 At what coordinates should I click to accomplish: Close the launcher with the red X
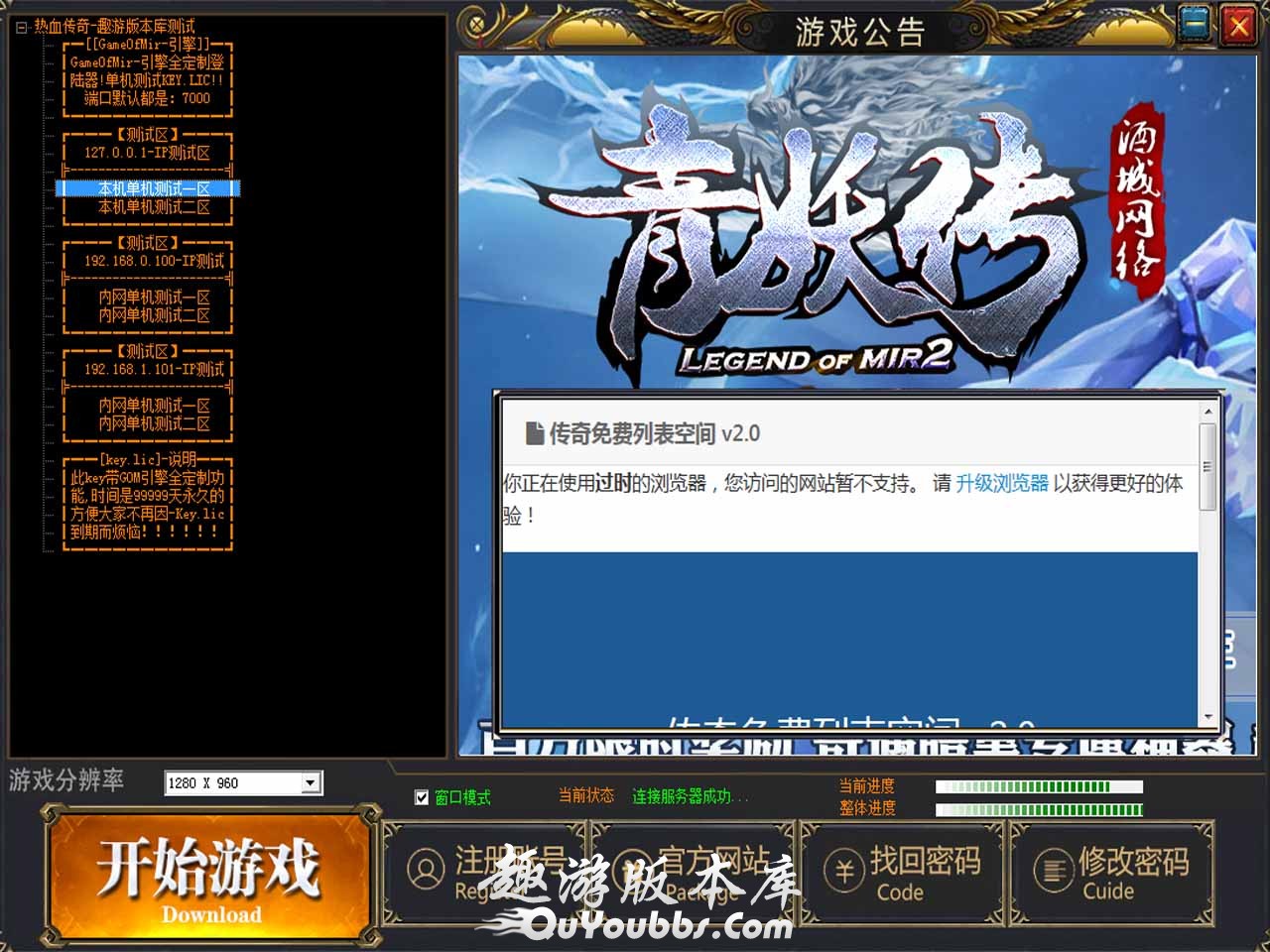1238,25
